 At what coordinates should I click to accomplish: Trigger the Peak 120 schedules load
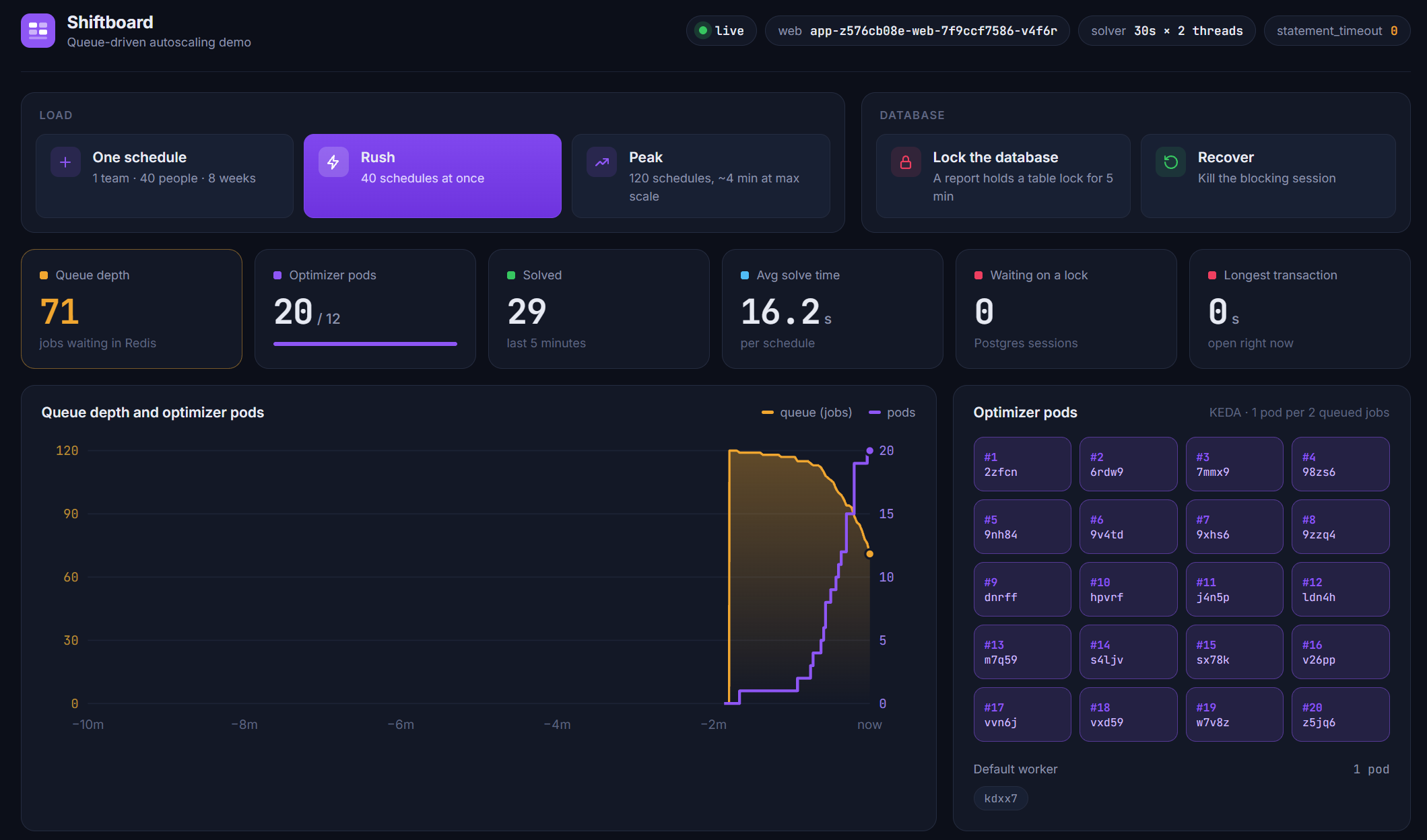click(x=700, y=176)
